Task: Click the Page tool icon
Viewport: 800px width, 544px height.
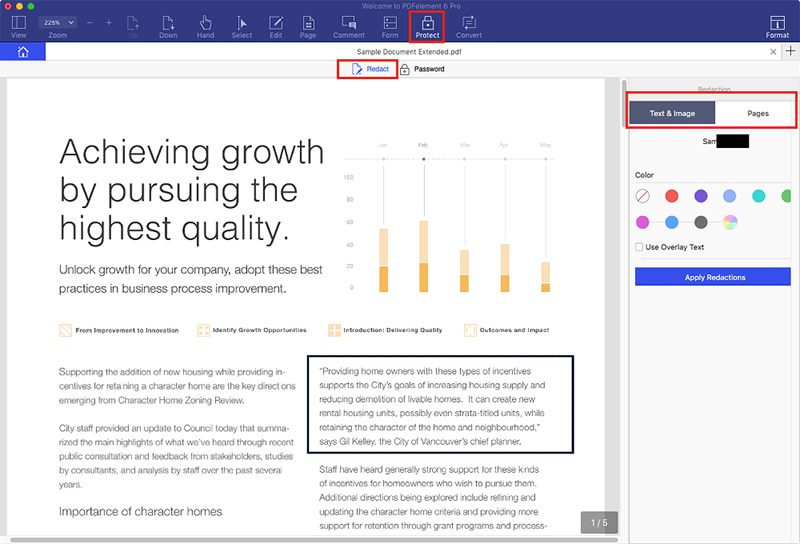Action: 308,25
